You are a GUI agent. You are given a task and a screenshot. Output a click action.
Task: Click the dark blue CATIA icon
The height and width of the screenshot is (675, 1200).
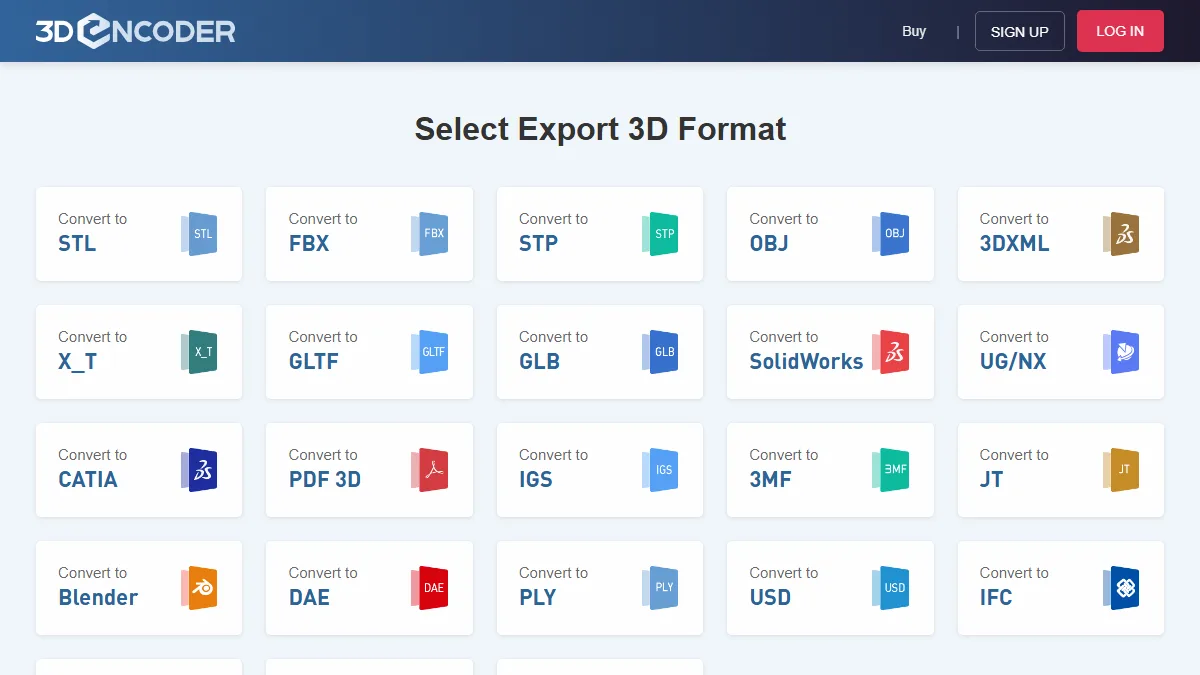click(x=199, y=470)
